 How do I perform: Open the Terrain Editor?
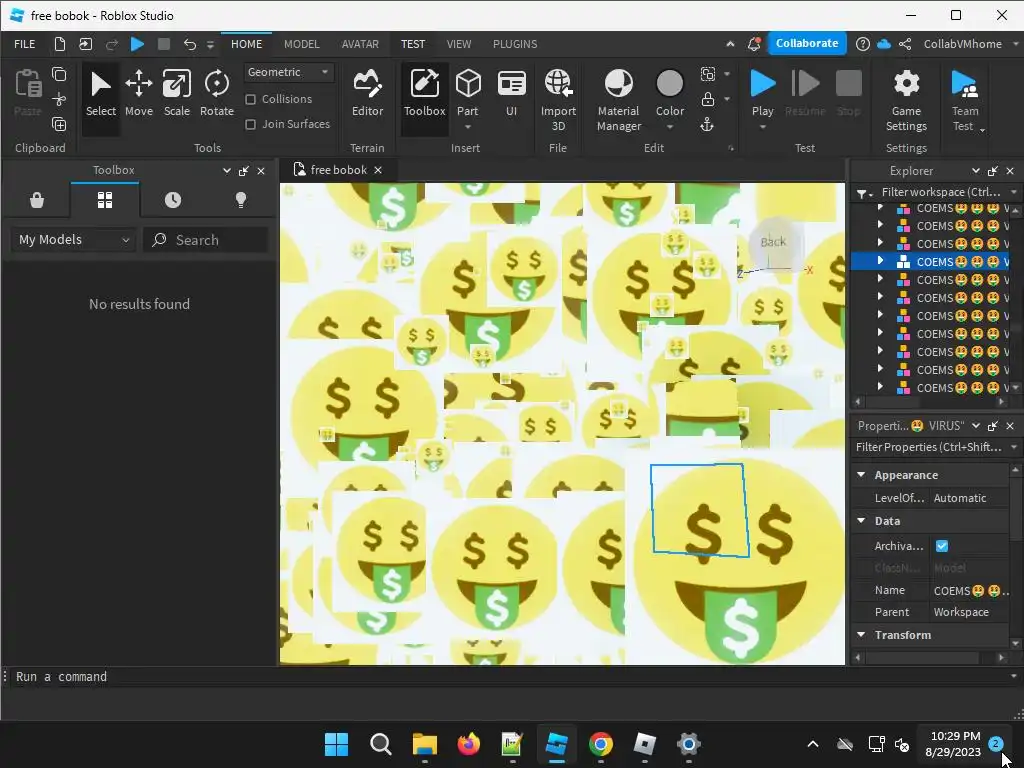pos(367,95)
